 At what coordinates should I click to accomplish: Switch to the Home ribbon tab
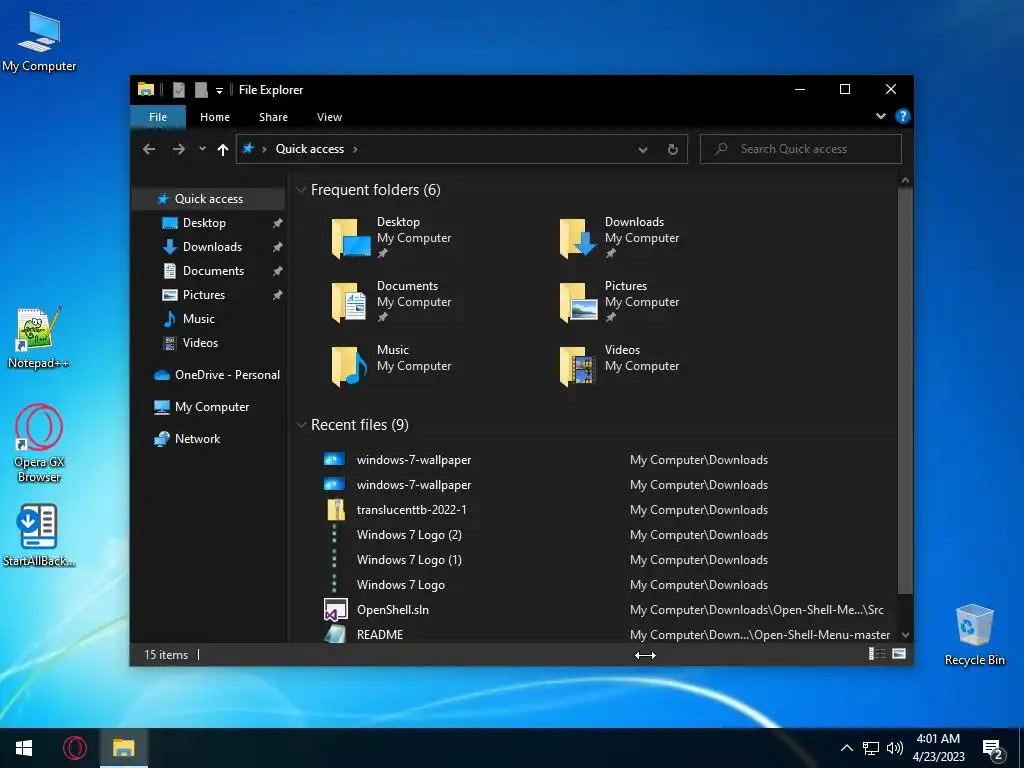tap(215, 117)
